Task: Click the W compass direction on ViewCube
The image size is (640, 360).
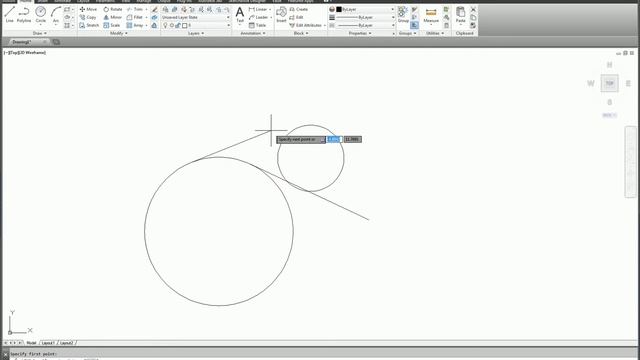Action: [x=591, y=83]
